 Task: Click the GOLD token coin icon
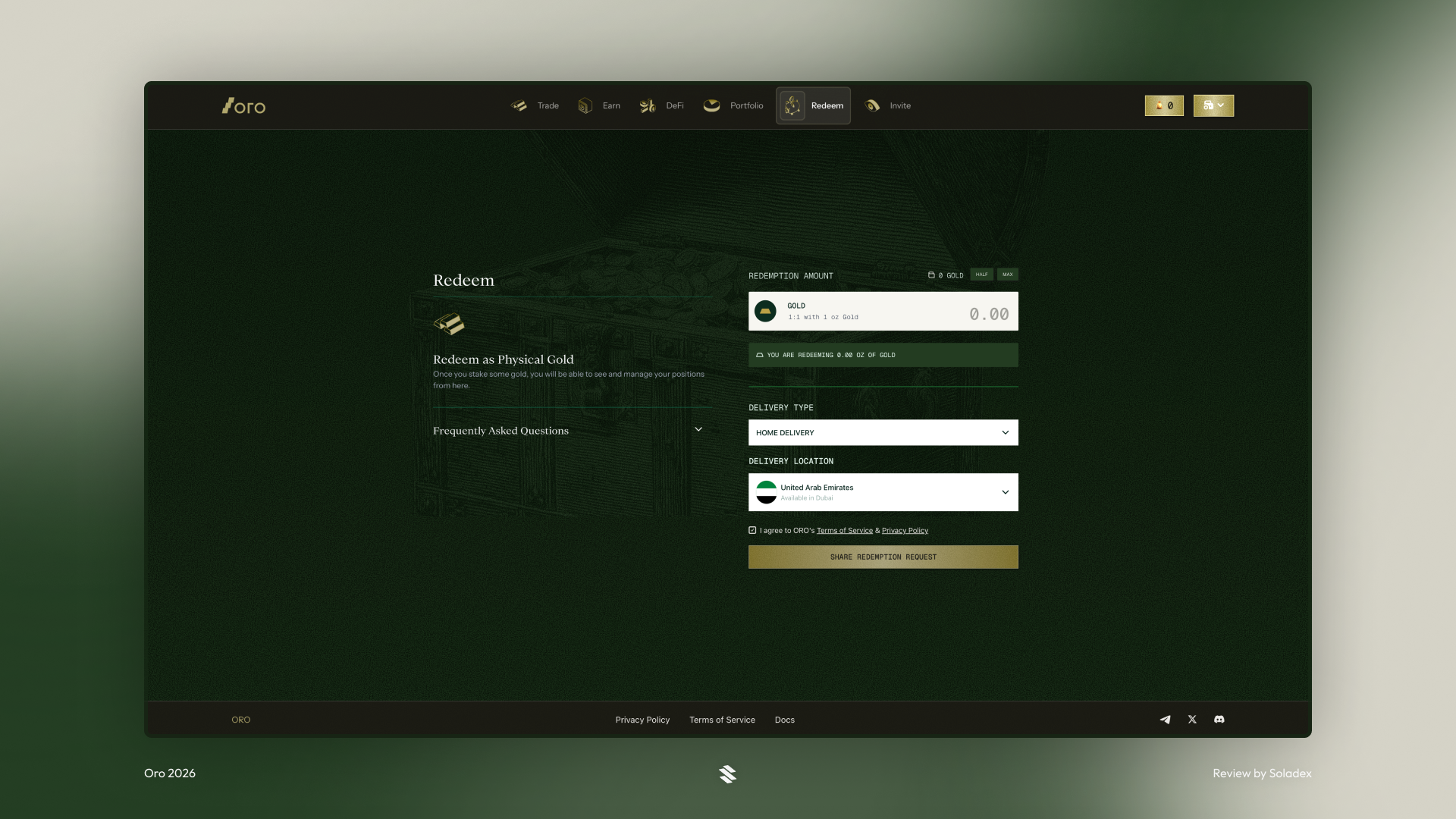click(x=766, y=311)
